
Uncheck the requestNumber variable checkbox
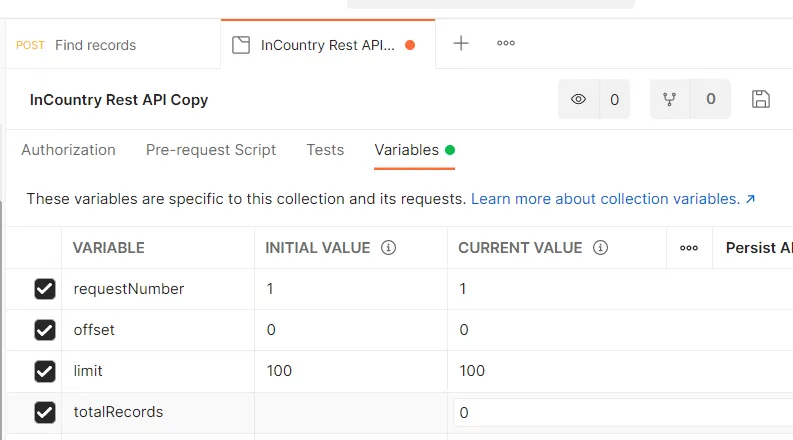45,289
